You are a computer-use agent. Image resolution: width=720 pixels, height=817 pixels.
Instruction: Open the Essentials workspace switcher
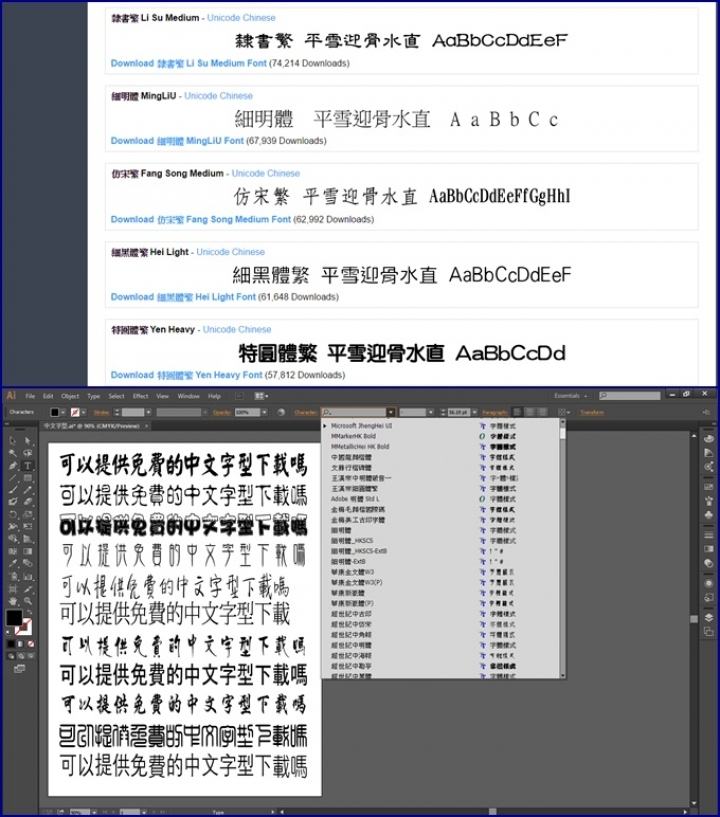570,396
